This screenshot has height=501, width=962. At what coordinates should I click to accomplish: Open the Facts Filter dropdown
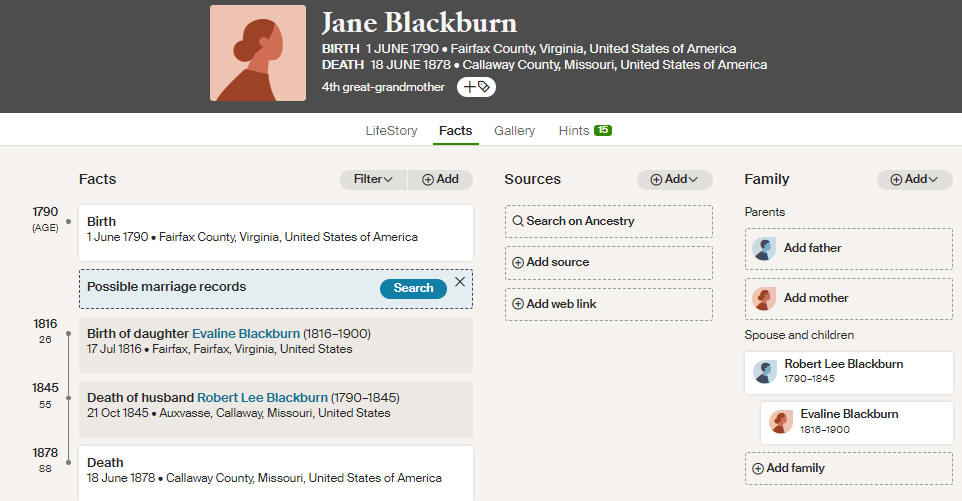tap(373, 180)
